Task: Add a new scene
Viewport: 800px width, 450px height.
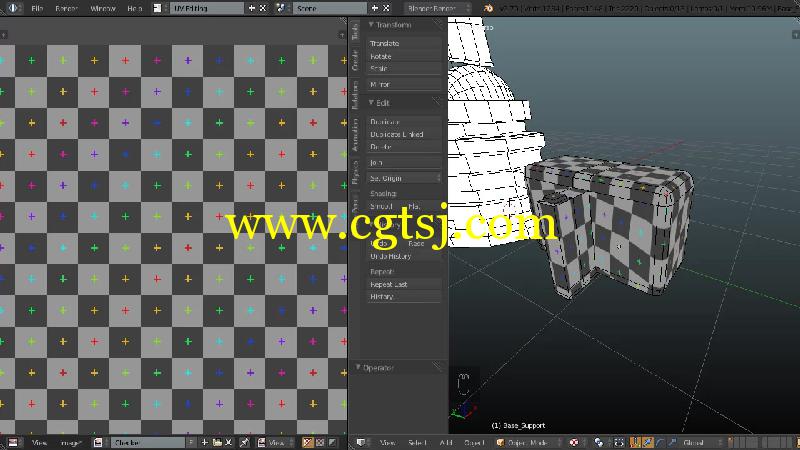Action: pos(374,8)
